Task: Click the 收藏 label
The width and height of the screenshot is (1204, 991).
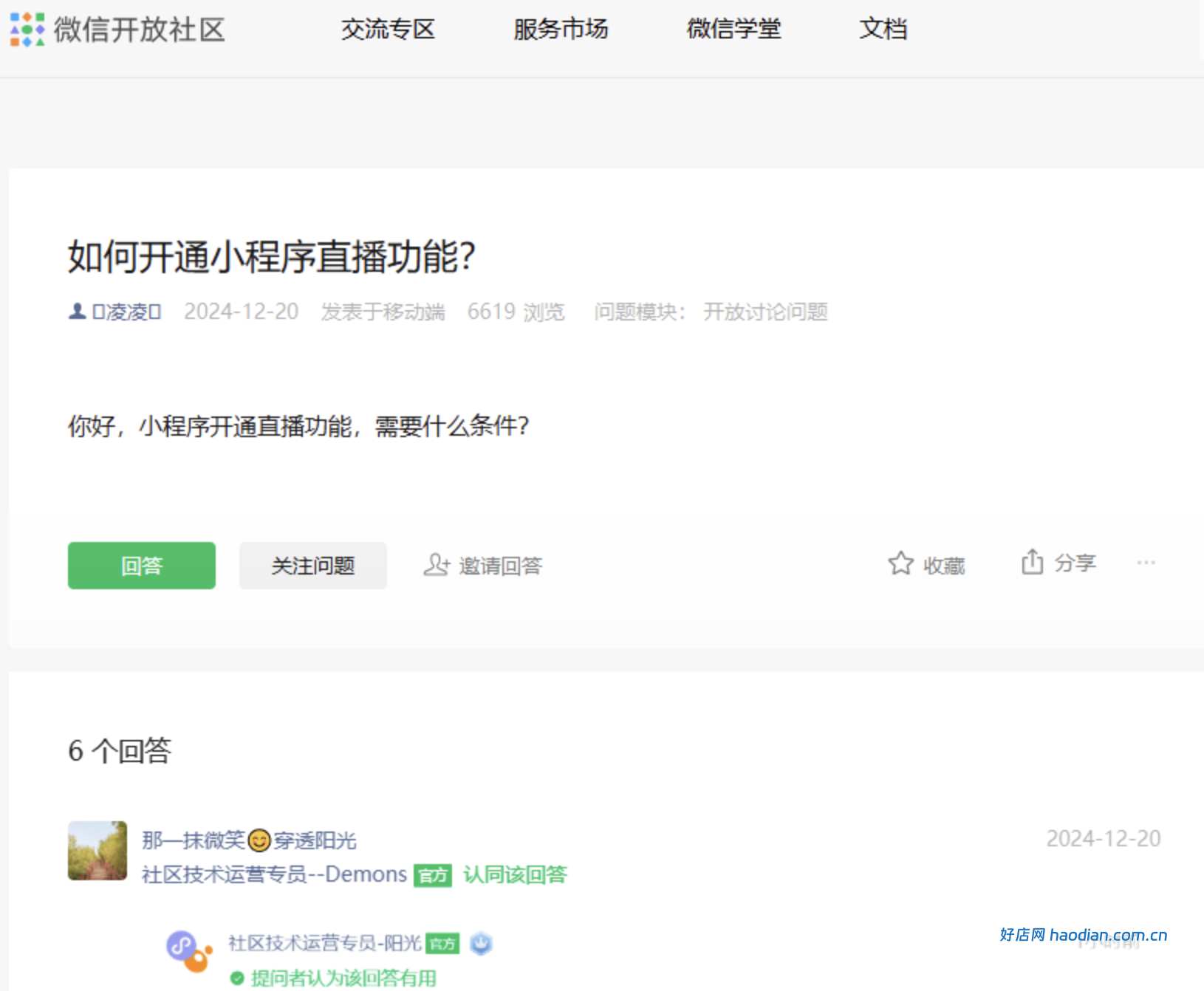Action: click(944, 566)
